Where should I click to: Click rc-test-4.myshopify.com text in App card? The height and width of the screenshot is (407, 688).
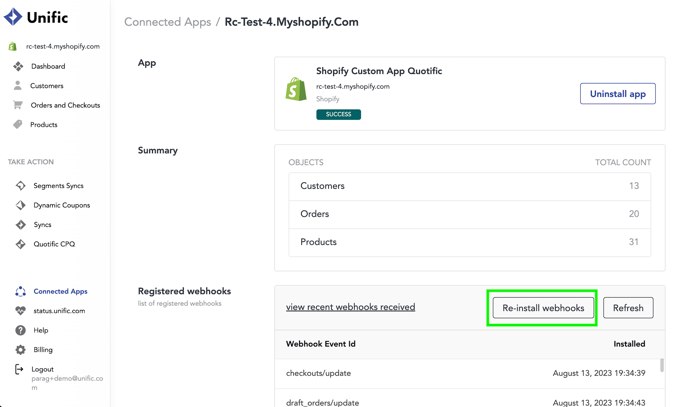click(x=353, y=86)
